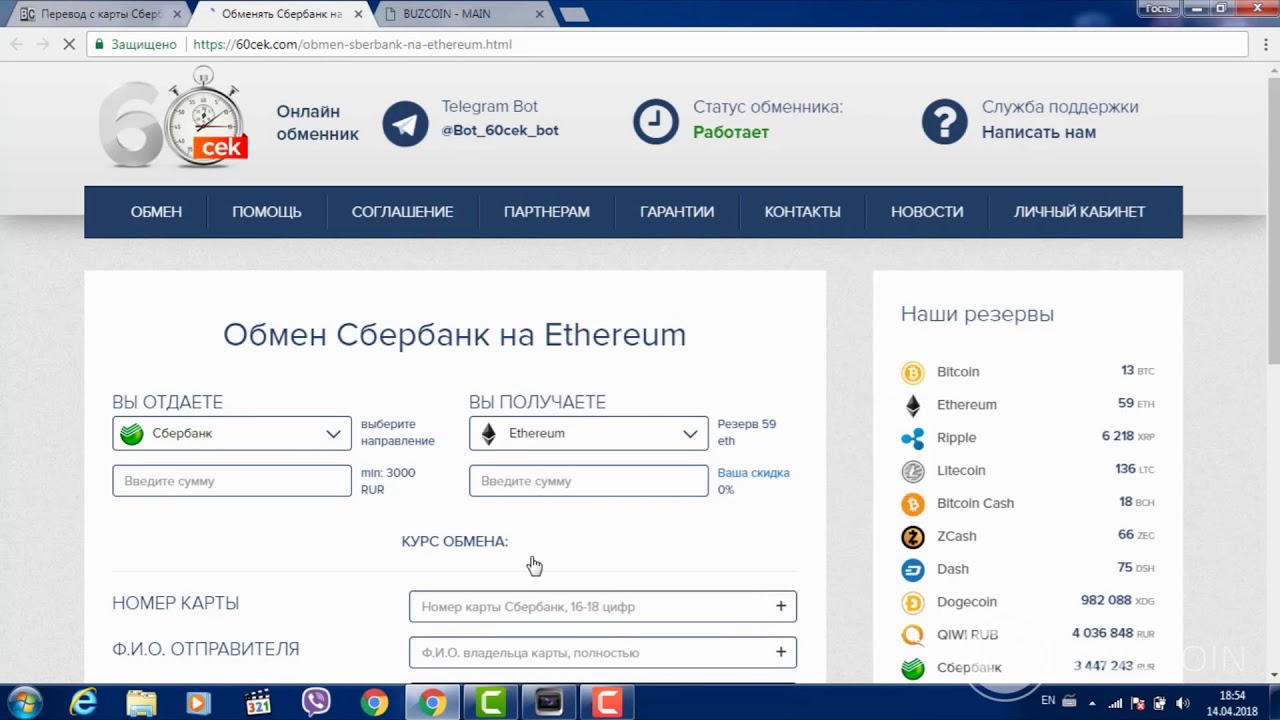Click Ripple name in reserves list
Viewport: 1280px width, 720px height.
click(956, 438)
